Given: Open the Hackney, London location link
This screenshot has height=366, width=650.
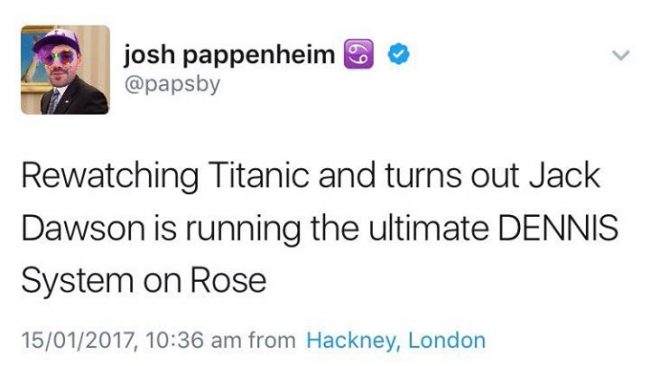Looking at the screenshot, I should click(x=396, y=340).
